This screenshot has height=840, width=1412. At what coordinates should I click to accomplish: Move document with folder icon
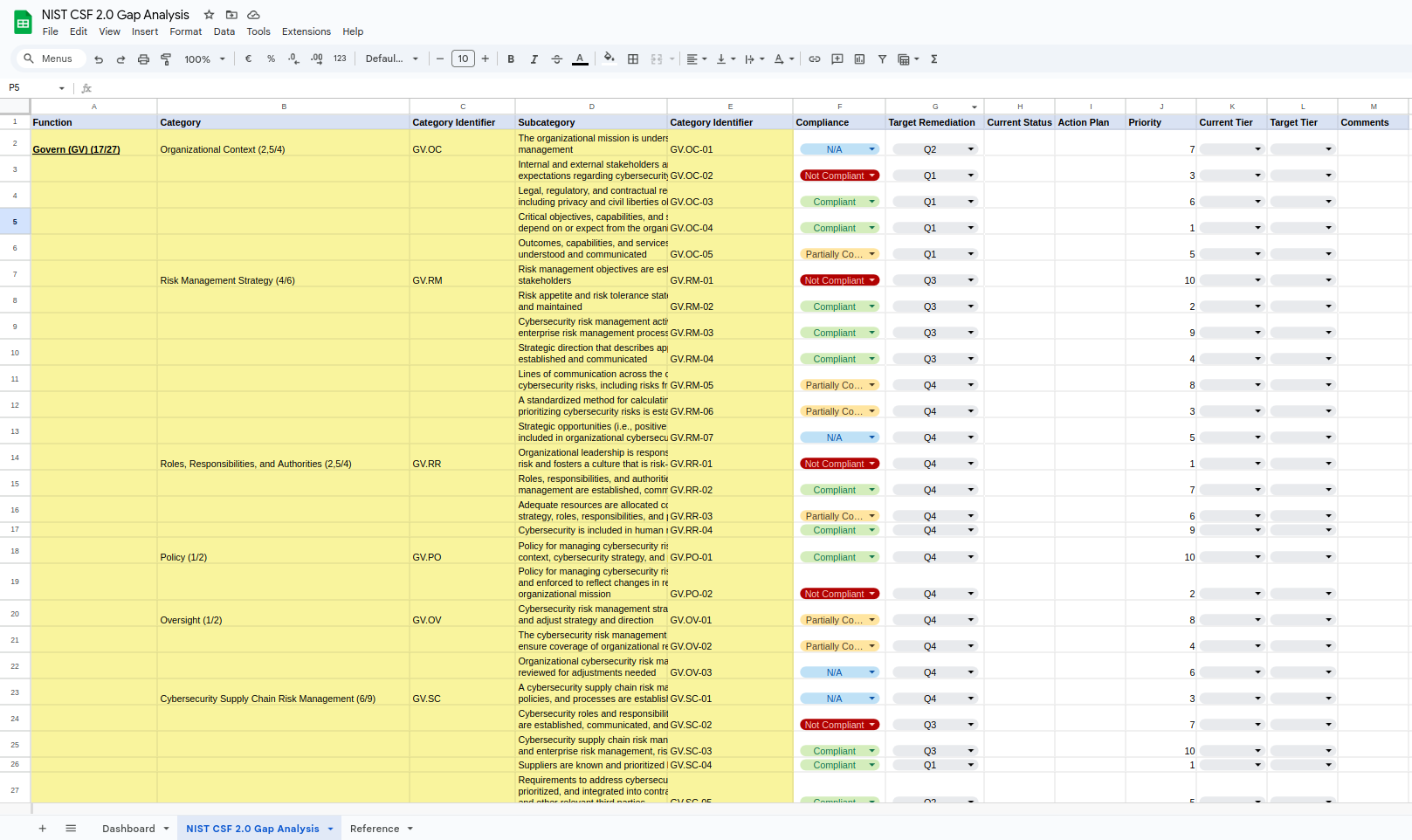pos(231,15)
